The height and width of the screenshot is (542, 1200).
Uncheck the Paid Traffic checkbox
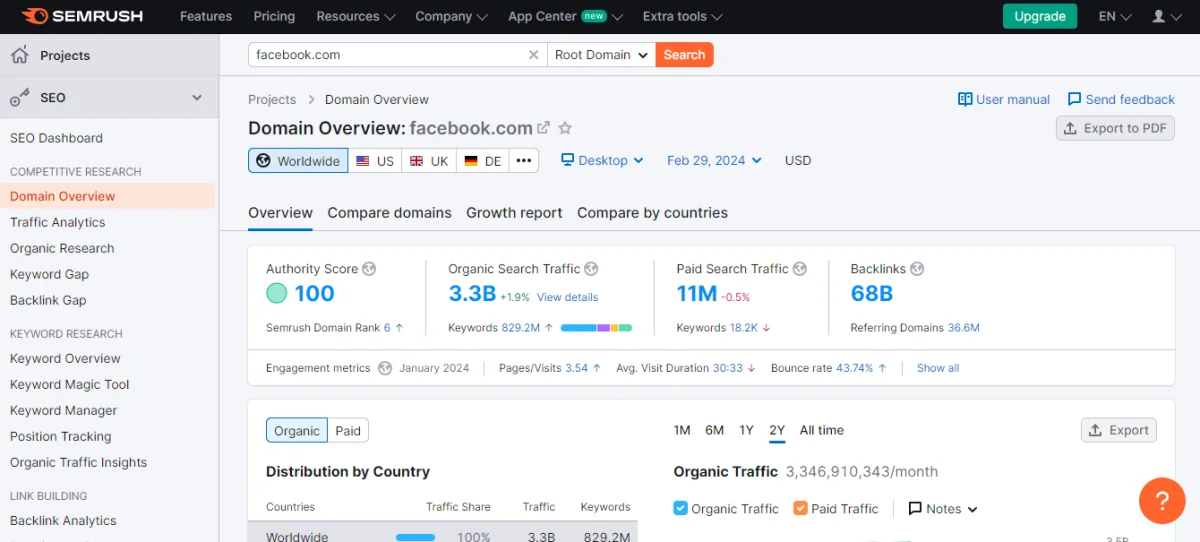[x=800, y=508]
